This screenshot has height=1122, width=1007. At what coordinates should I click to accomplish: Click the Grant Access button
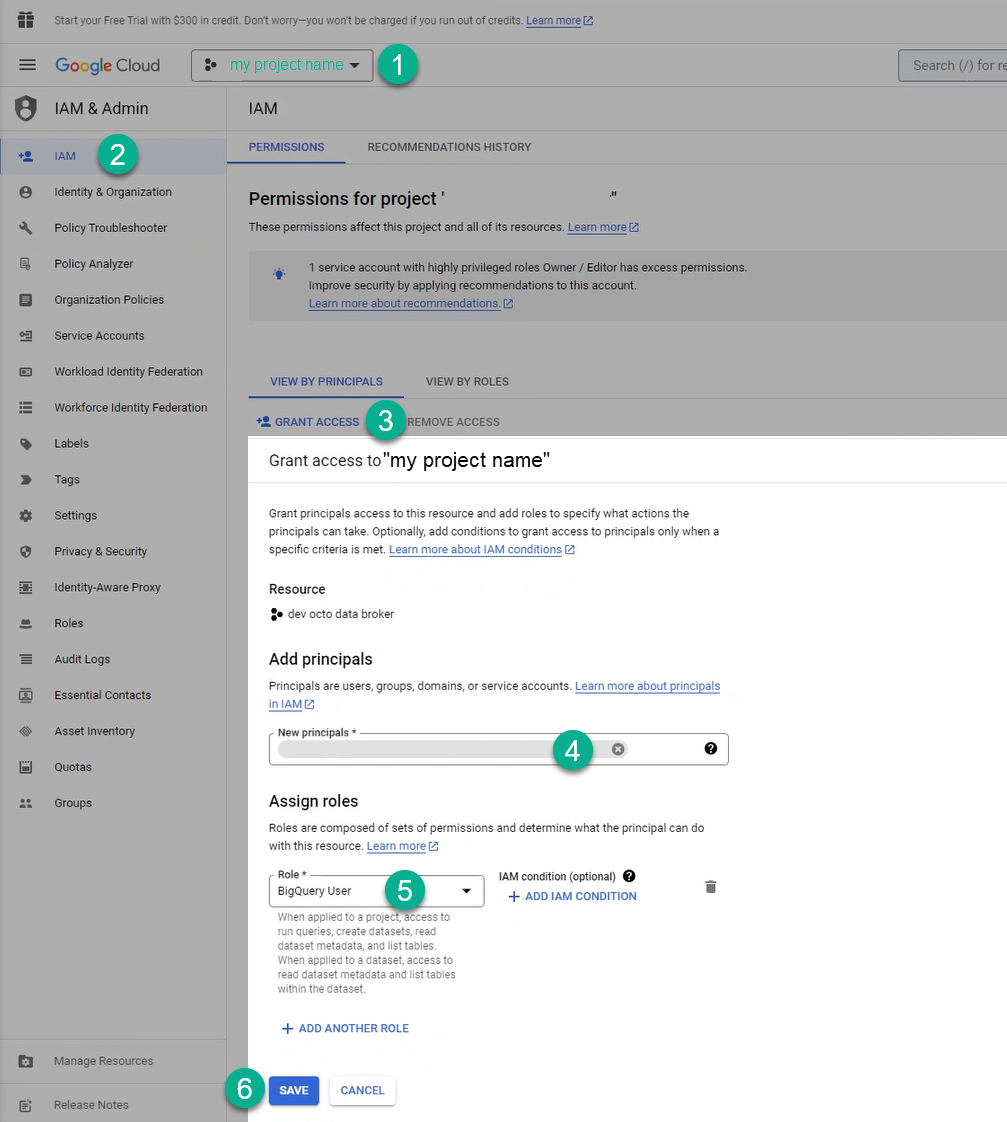point(308,422)
